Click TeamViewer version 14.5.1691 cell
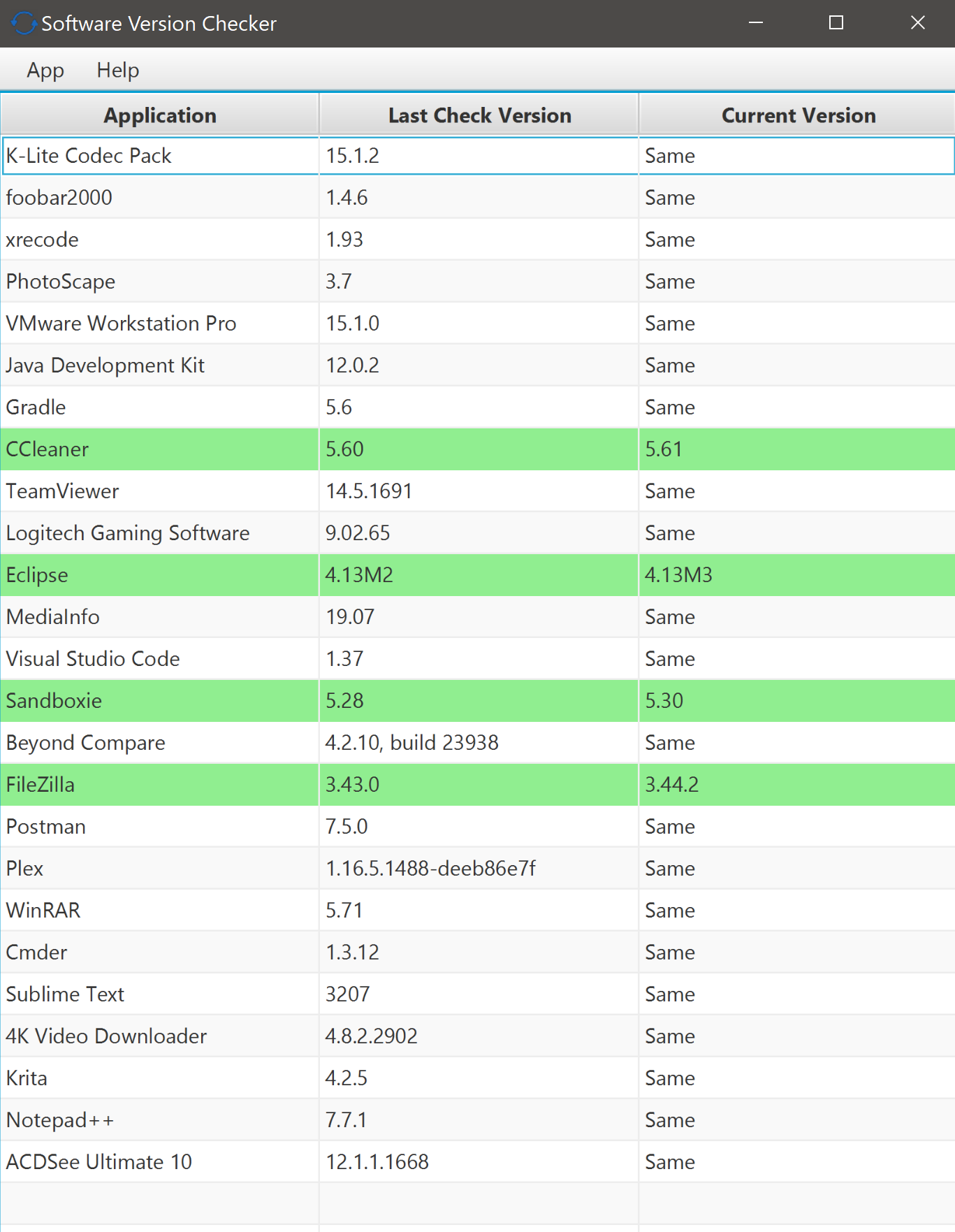 click(479, 491)
